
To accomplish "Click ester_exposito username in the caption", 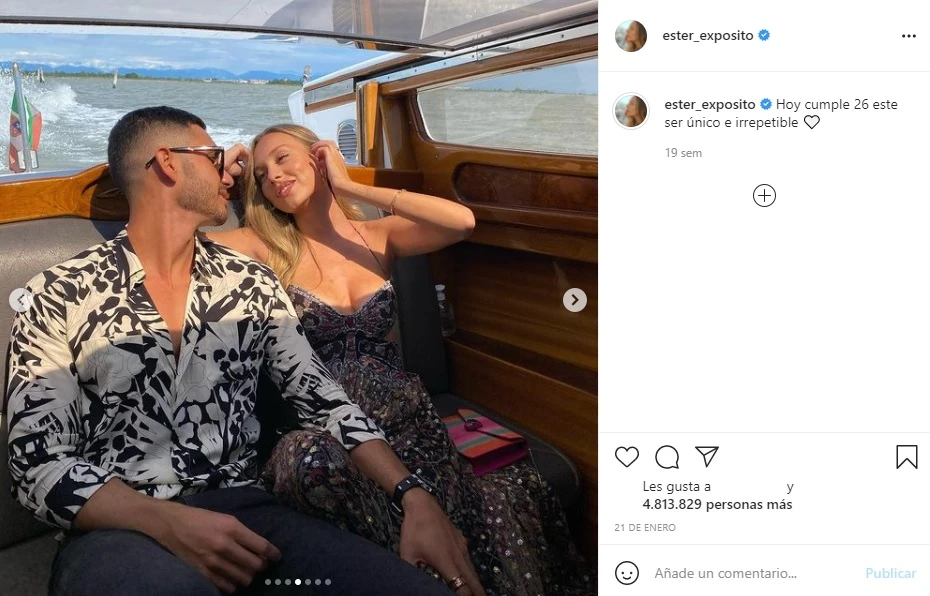I will tap(710, 104).
